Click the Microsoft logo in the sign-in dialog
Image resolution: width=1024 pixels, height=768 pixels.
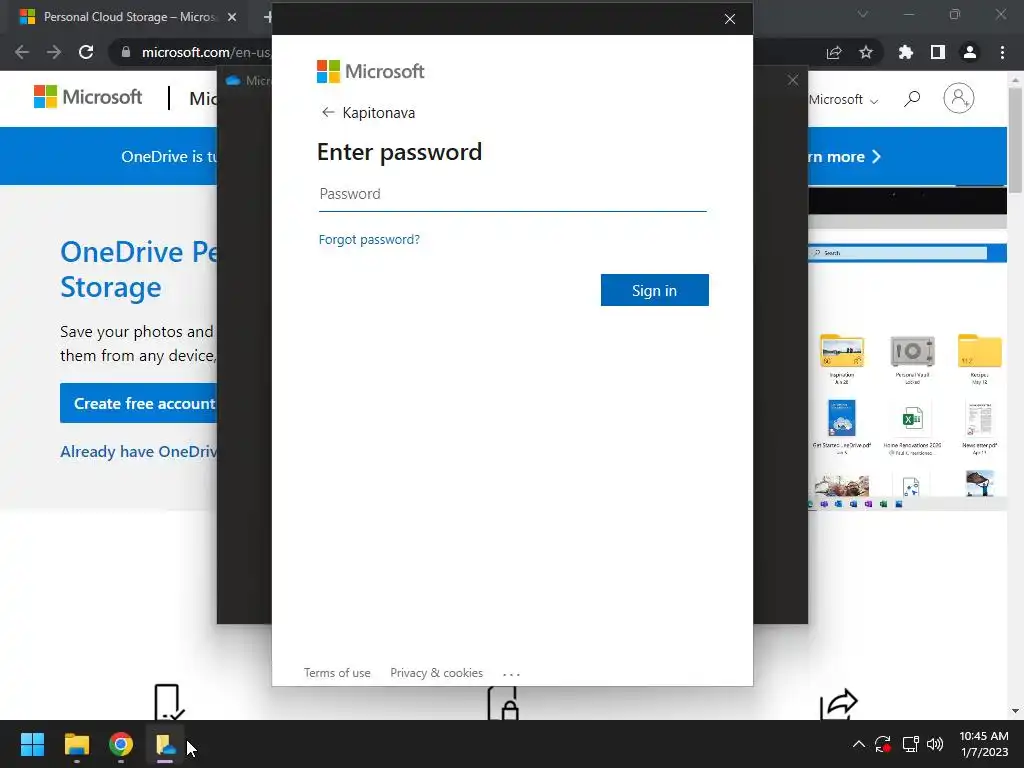[370, 71]
